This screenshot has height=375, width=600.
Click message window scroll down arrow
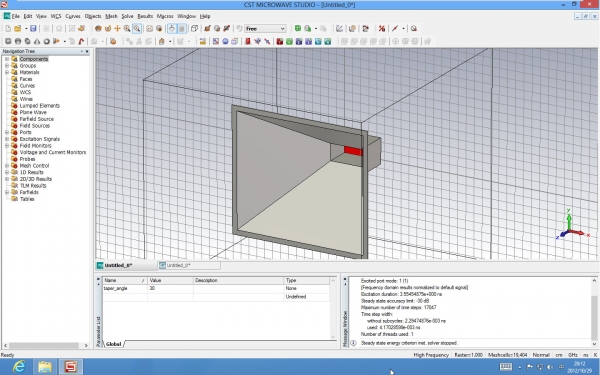coord(594,344)
